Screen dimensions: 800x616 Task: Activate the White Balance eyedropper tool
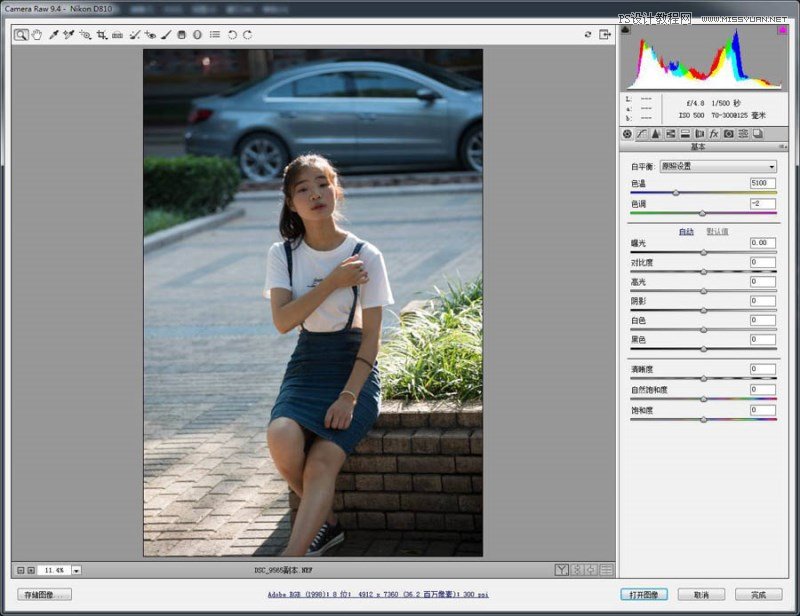(x=52, y=33)
